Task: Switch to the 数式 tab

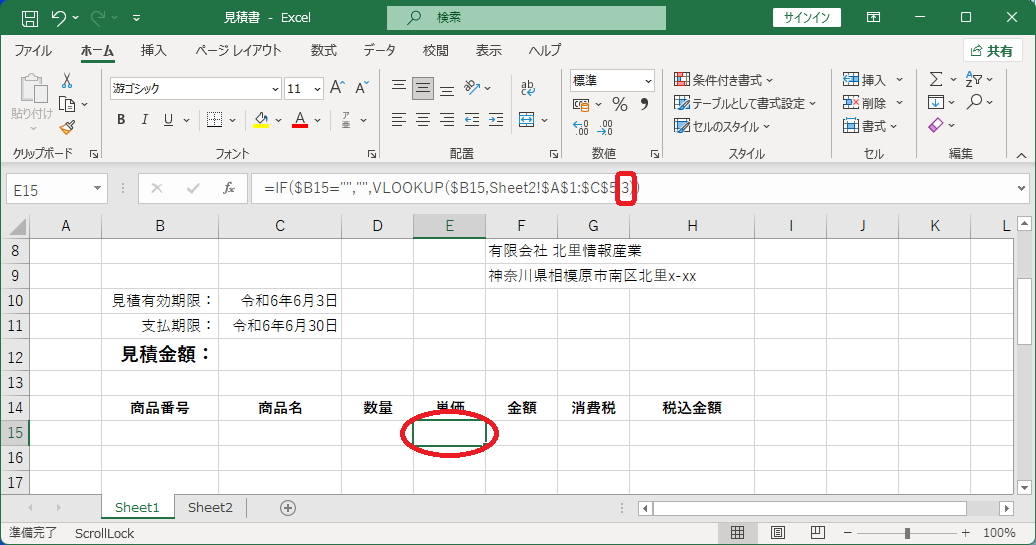Action: [324, 50]
